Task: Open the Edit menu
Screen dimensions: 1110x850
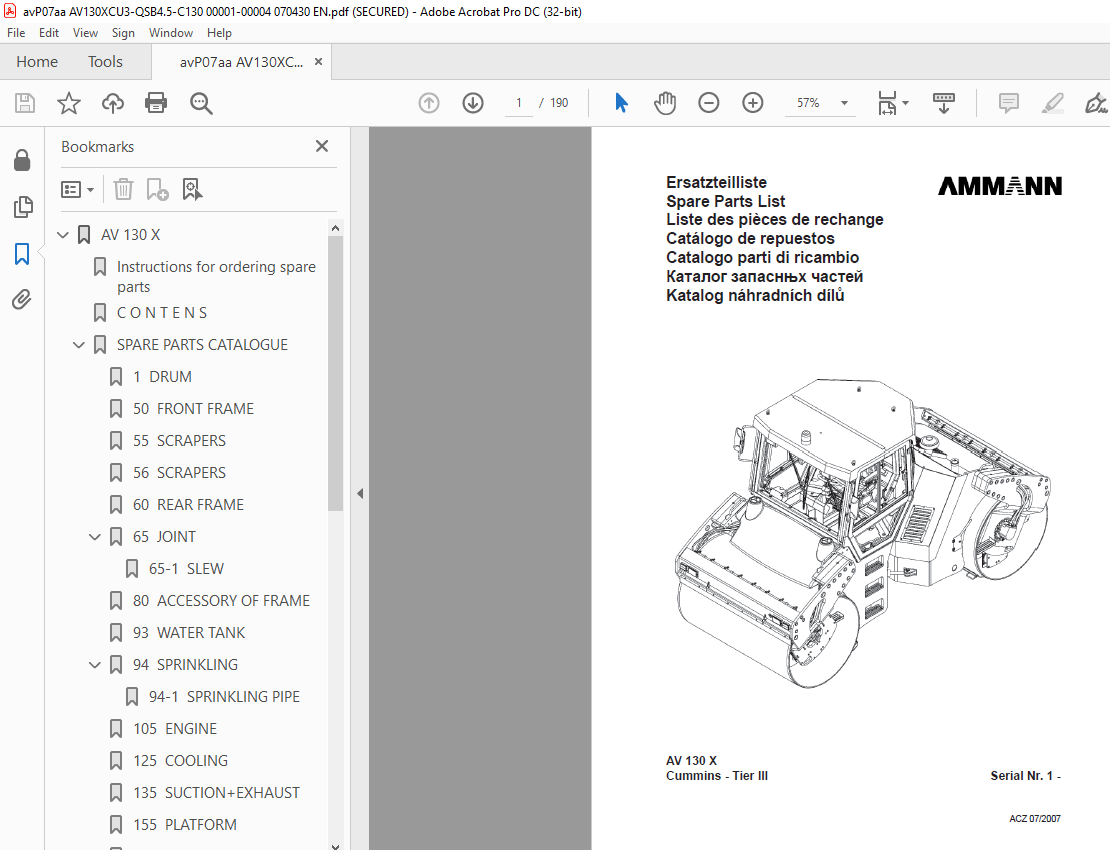Action: coord(49,33)
